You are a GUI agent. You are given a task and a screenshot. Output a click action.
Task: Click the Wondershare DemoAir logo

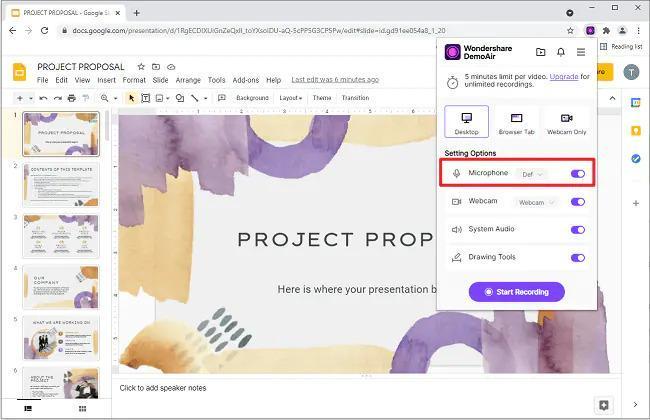pyautogui.click(x=453, y=52)
